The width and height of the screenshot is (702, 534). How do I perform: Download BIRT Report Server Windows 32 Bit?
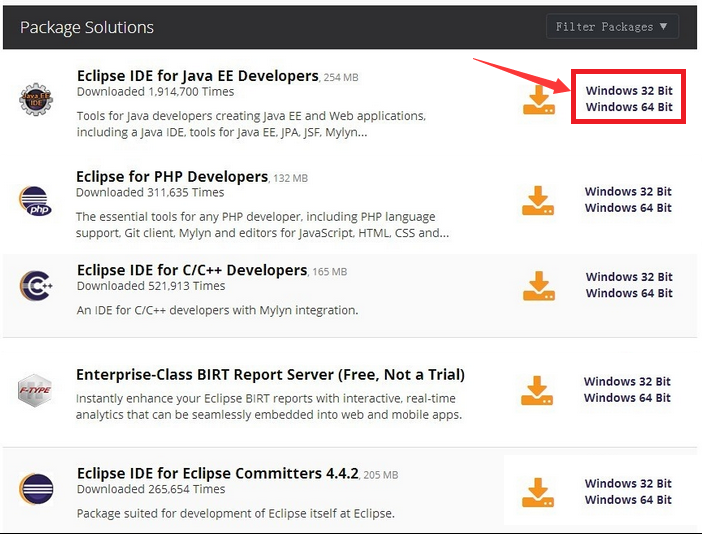[627, 382]
